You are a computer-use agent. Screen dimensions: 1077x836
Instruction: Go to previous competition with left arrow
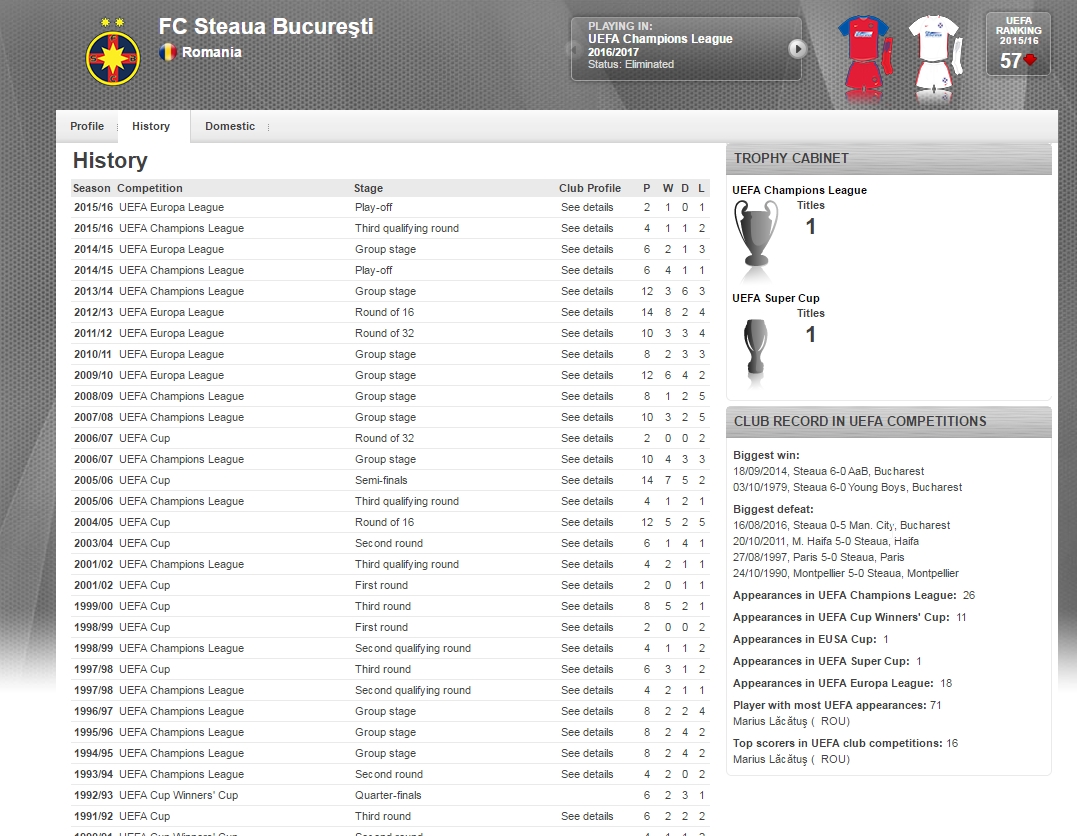click(x=573, y=48)
